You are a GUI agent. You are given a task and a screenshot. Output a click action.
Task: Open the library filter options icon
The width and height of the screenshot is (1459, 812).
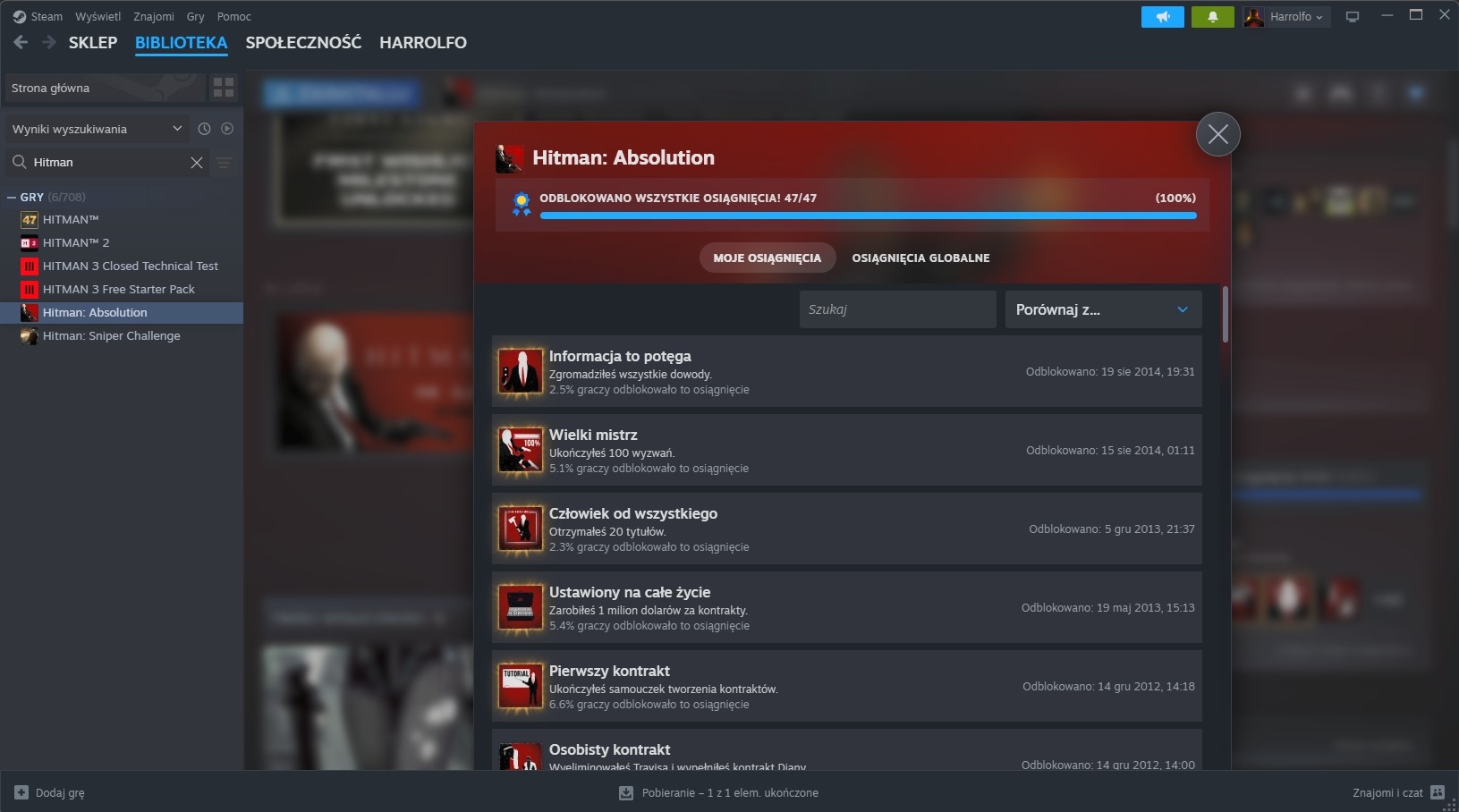click(225, 162)
